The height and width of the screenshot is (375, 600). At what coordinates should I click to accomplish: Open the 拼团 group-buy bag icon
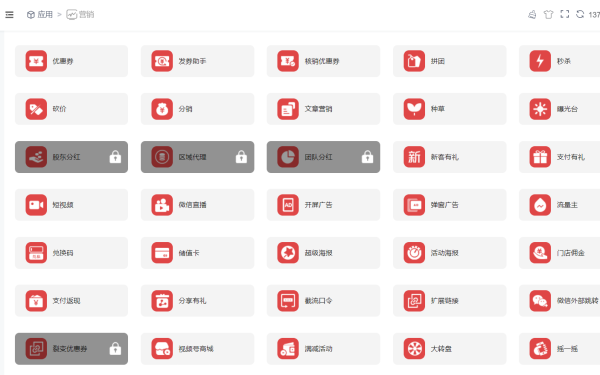[x=414, y=61]
